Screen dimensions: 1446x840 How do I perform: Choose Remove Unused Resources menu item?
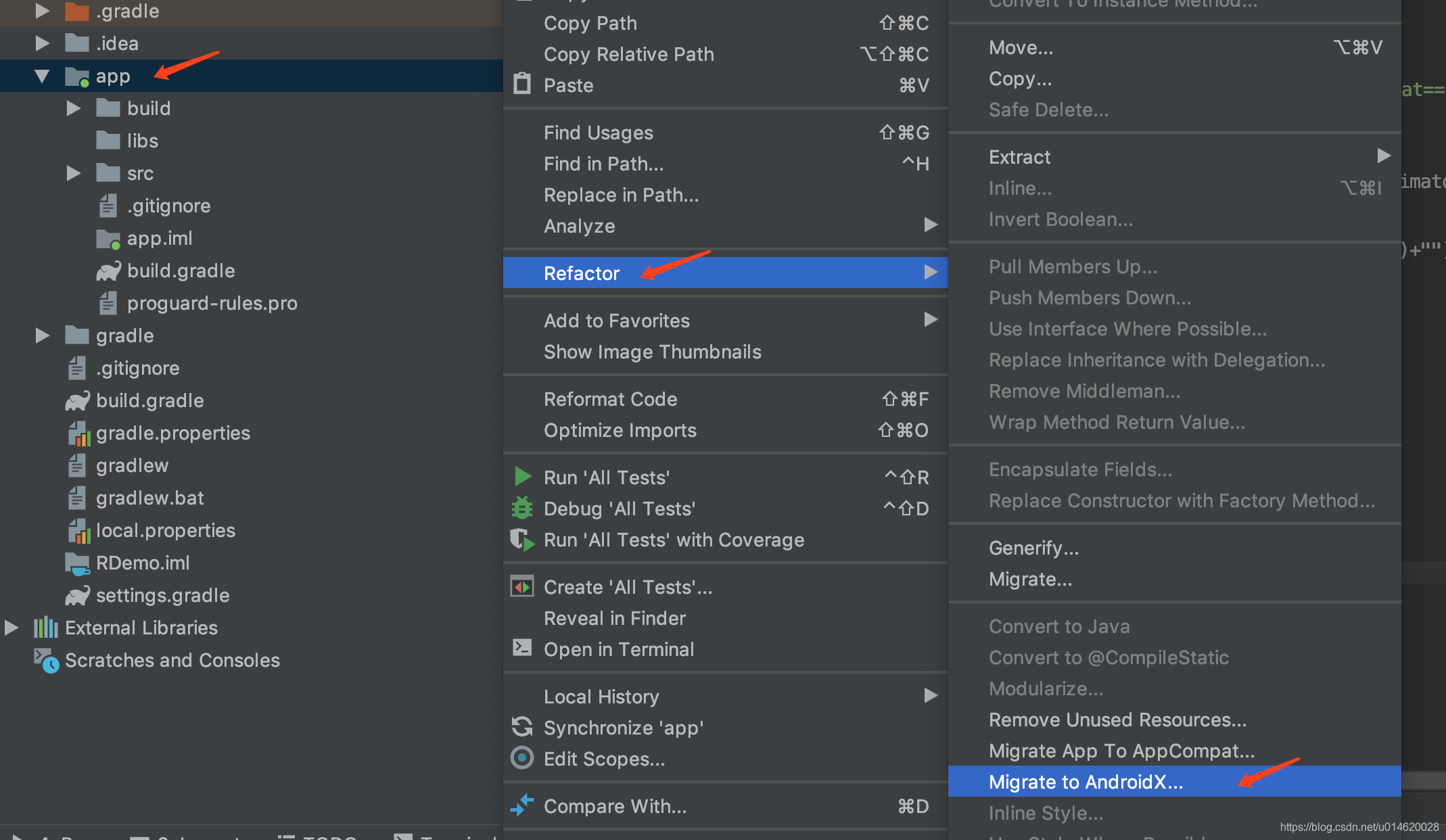1174,720
